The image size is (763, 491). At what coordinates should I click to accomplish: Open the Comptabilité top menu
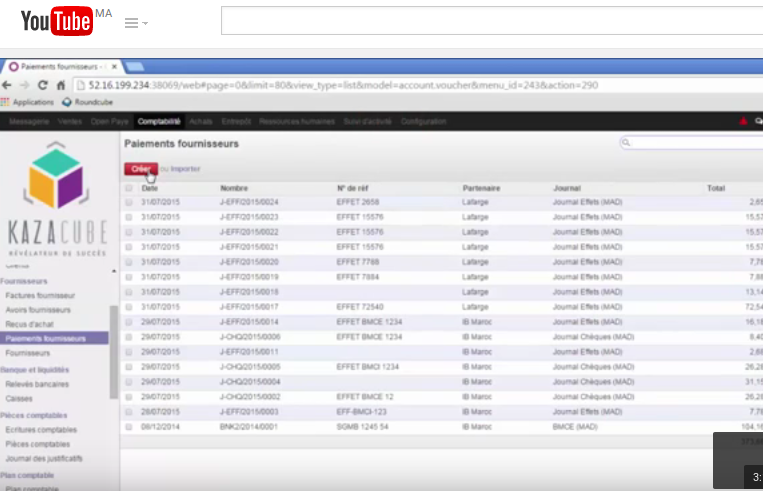point(159,122)
